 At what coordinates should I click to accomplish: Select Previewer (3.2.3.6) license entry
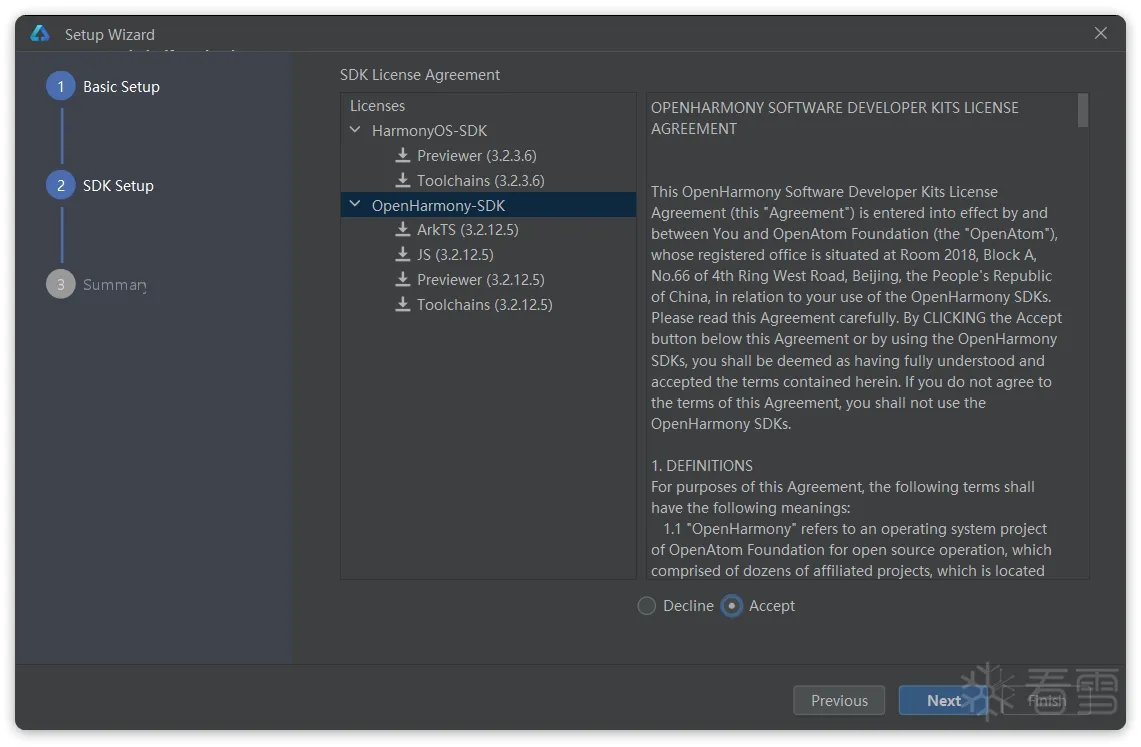pyautogui.click(x=477, y=155)
